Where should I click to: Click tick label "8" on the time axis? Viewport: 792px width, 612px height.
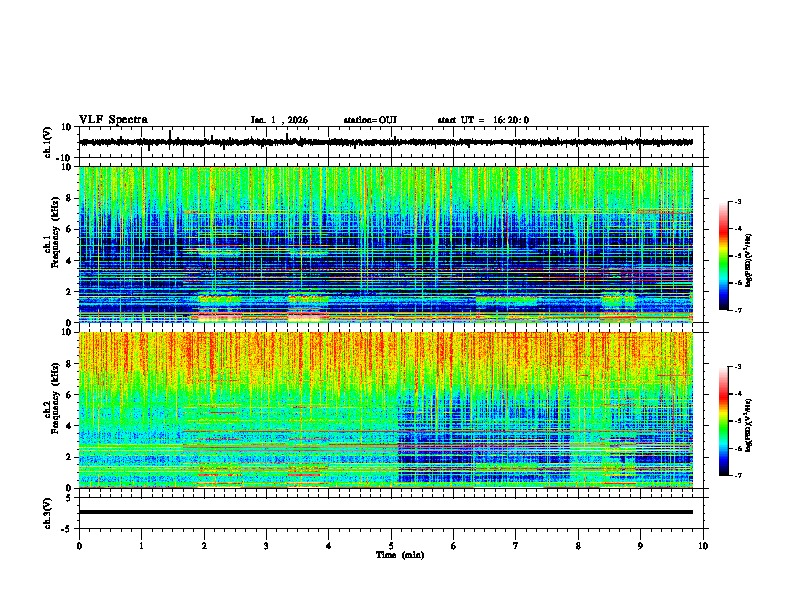(x=578, y=546)
